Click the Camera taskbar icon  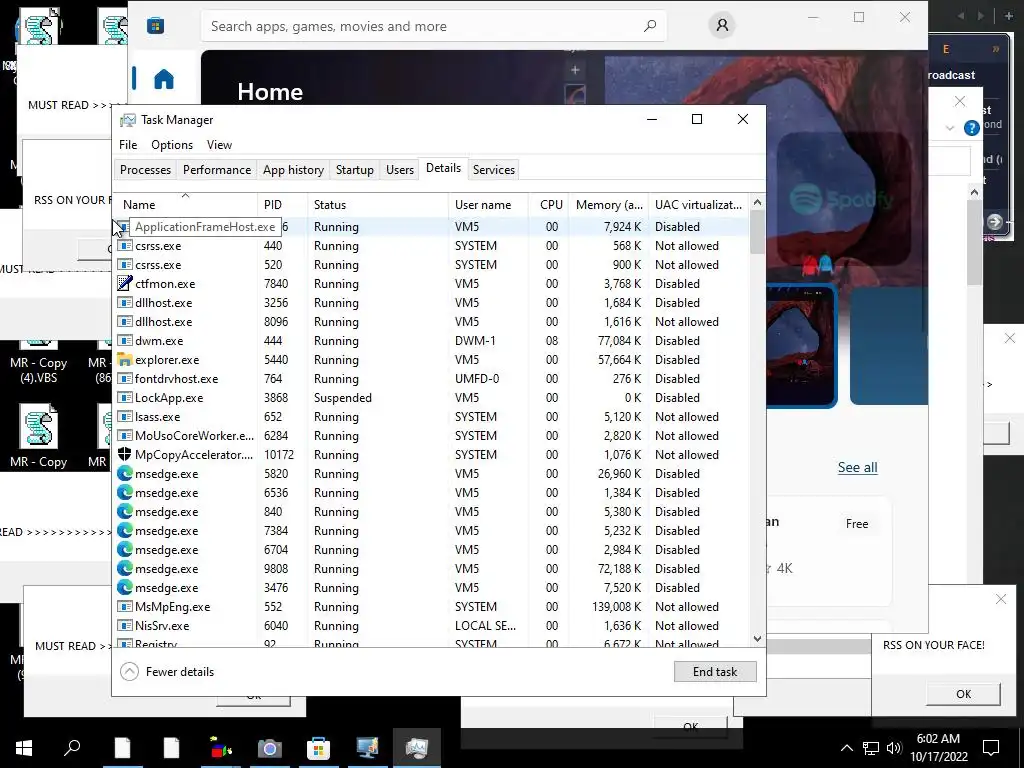click(x=269, y=748)
